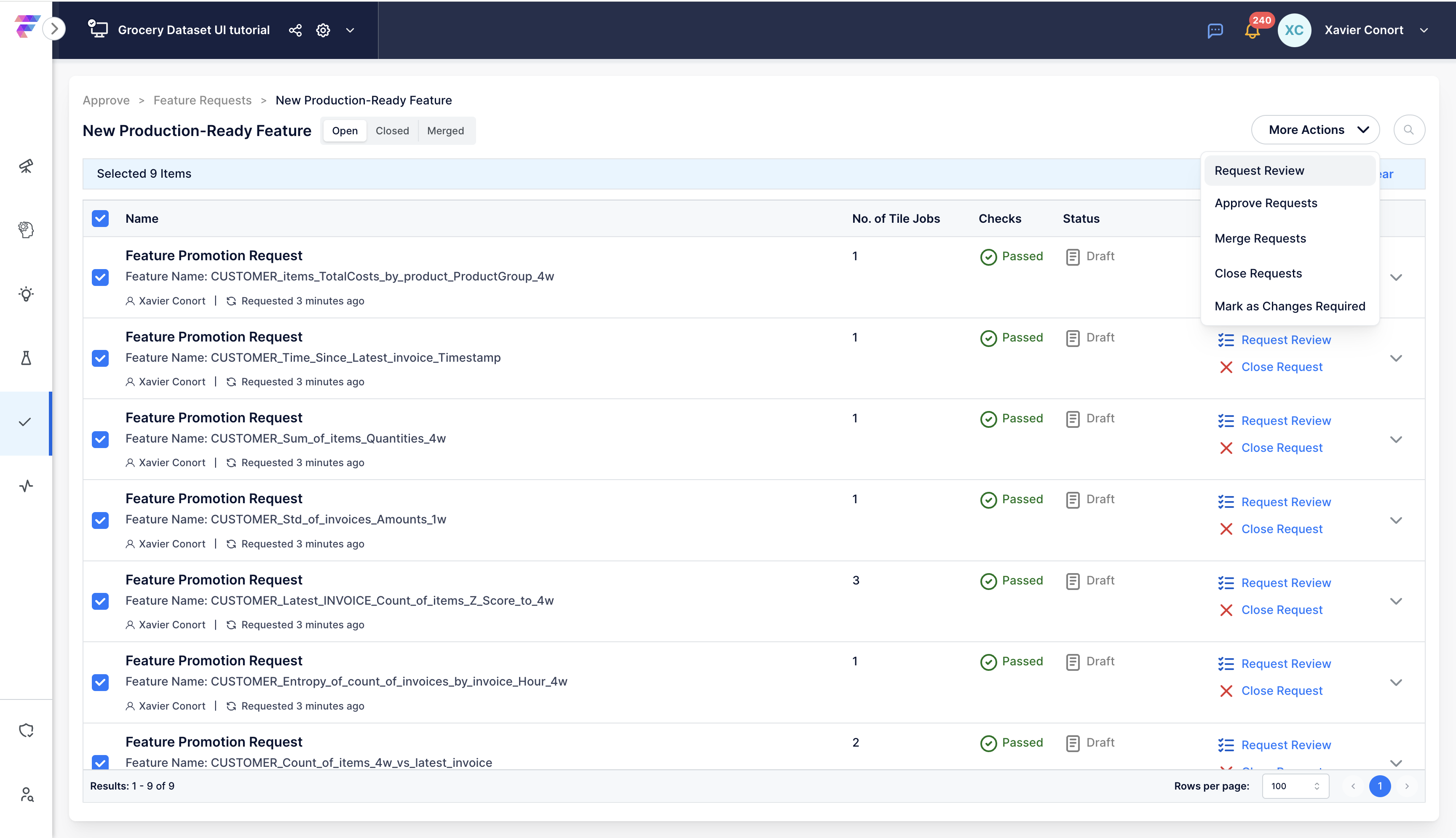Open rows per page 100 selector

tap(1295, 786)
